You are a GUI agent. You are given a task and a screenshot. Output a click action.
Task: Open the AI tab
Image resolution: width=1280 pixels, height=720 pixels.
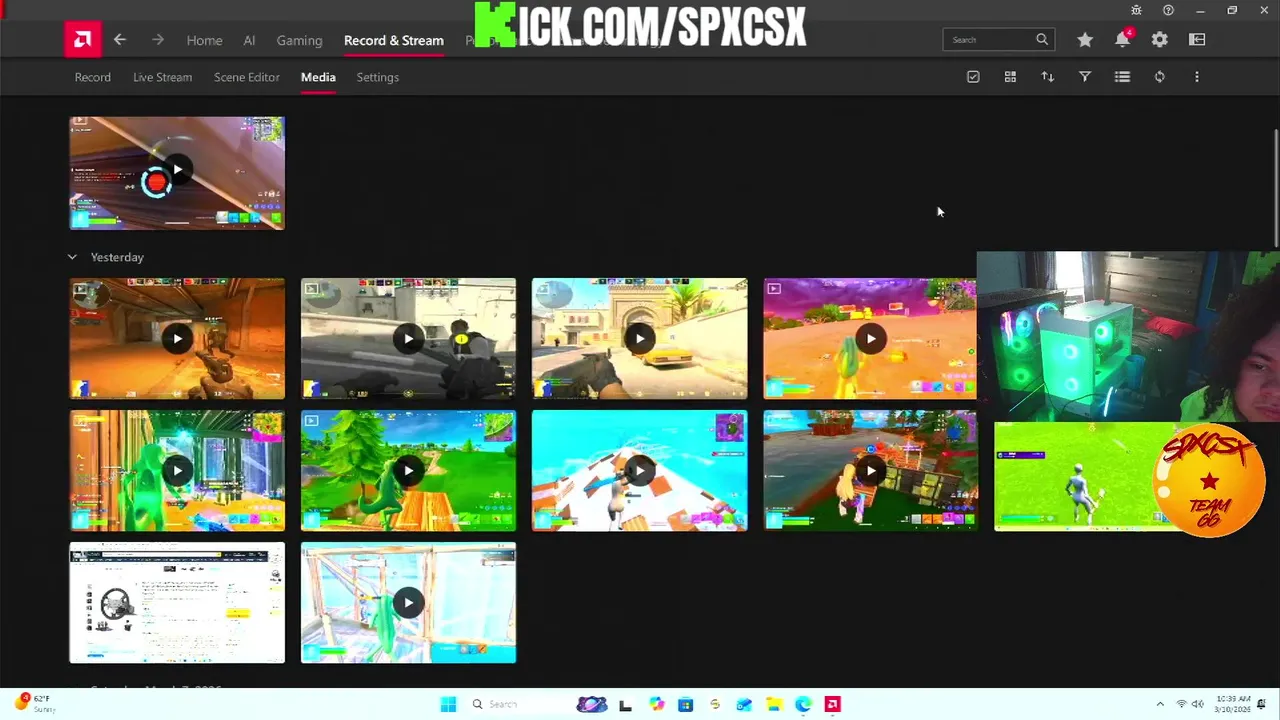point(249,40)
